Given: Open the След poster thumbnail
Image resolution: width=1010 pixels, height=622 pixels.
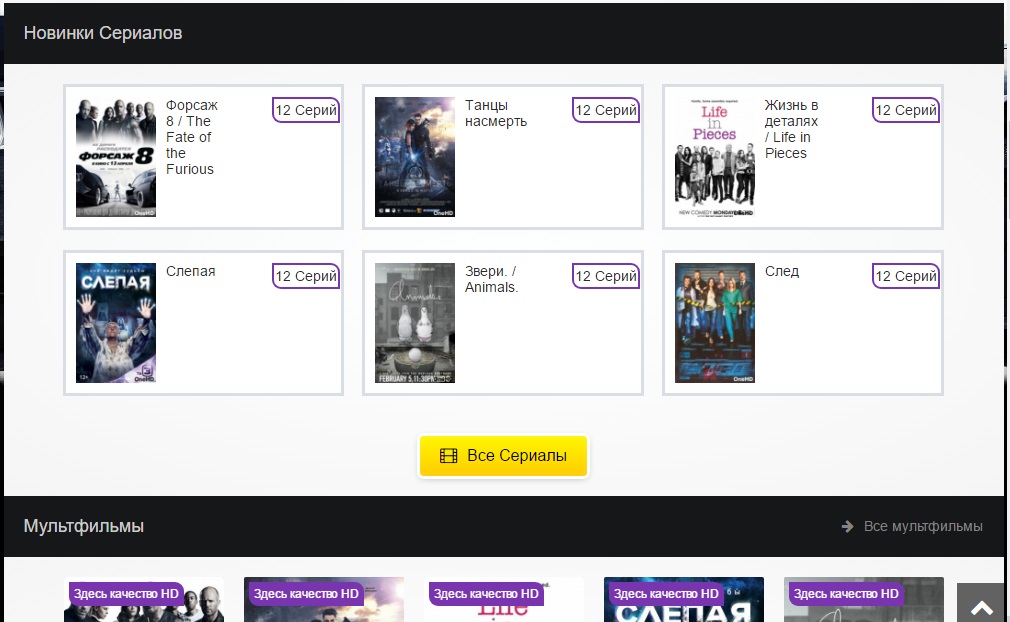Looking at the screenshot, I should [714, 323].
